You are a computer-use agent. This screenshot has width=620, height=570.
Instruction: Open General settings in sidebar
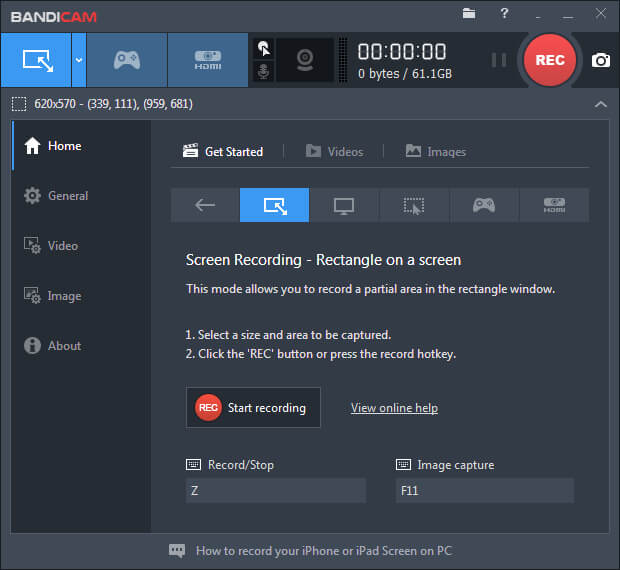[x=81, y=196]
